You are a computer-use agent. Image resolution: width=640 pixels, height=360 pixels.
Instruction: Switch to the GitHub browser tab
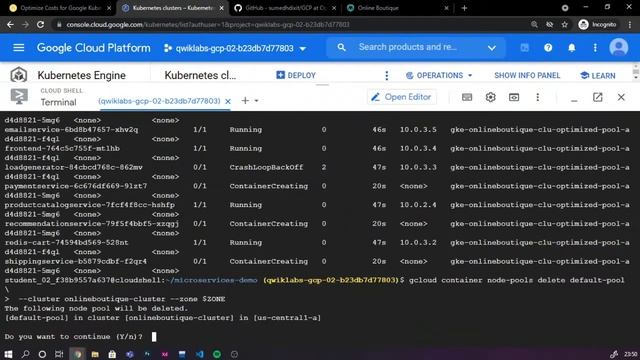click(x=286, y=8)
